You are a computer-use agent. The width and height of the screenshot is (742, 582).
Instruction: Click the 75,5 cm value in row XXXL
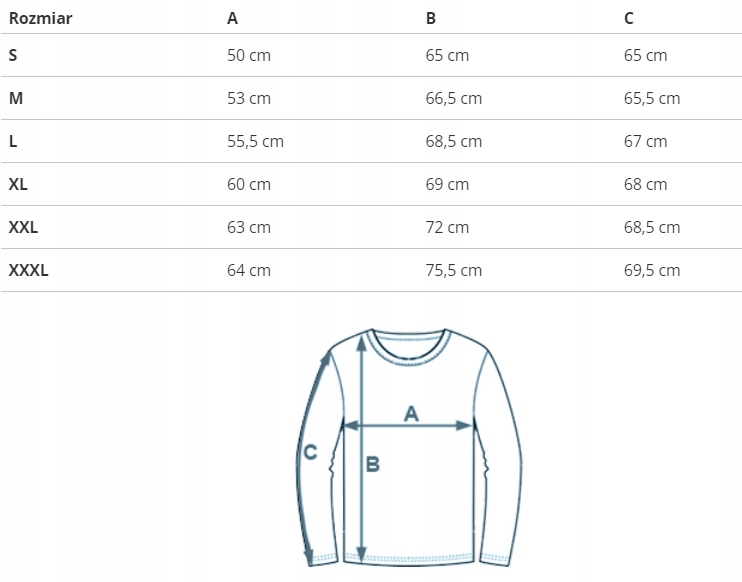(453, 270)
